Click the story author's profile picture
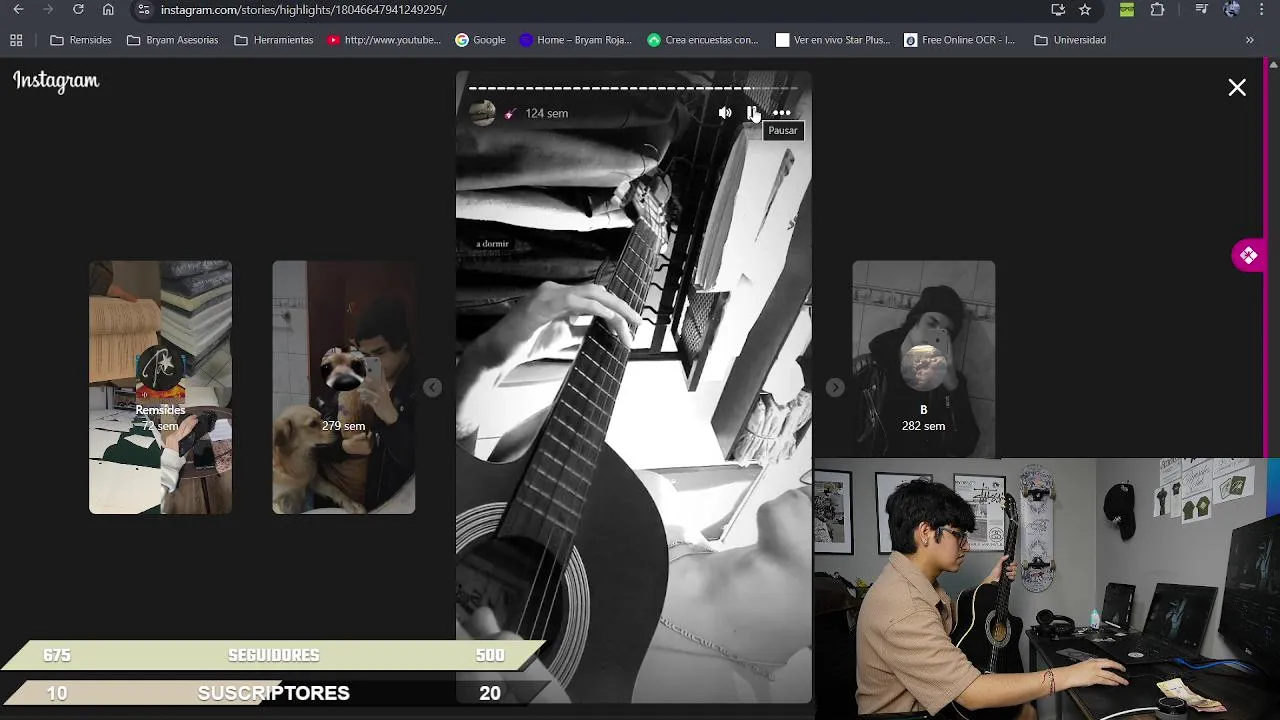This screenshot has height=720, width=1280. [483, 113]
